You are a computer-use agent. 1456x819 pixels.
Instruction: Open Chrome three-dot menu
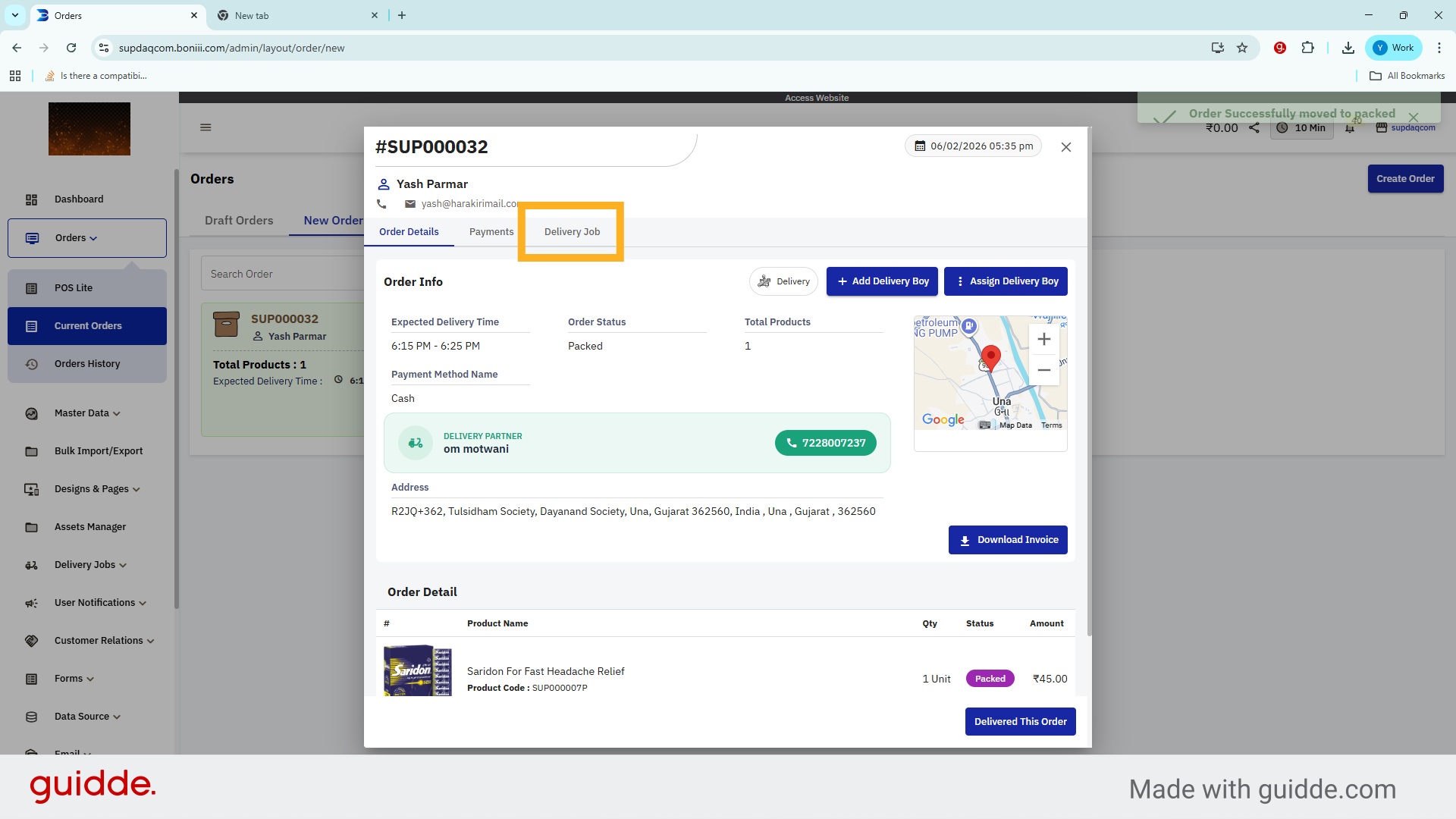click(x=1439, y=48)
